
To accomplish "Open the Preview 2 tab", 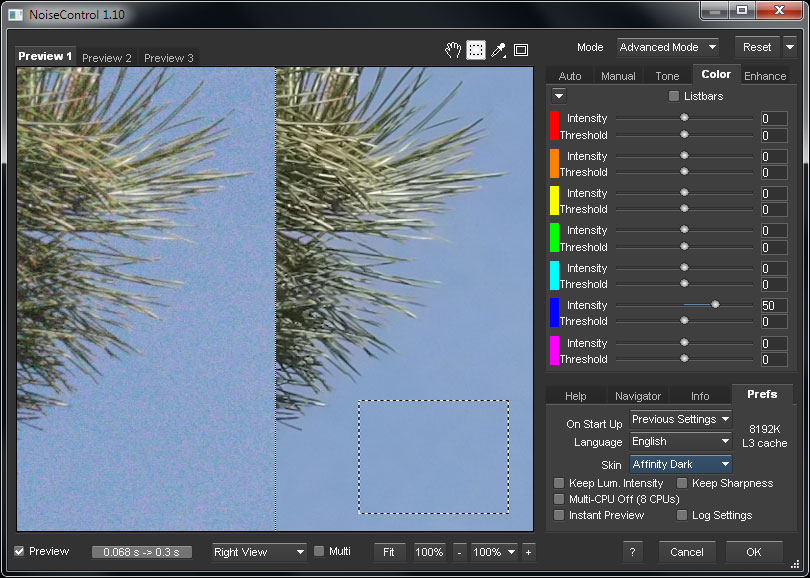I will 107,58.
